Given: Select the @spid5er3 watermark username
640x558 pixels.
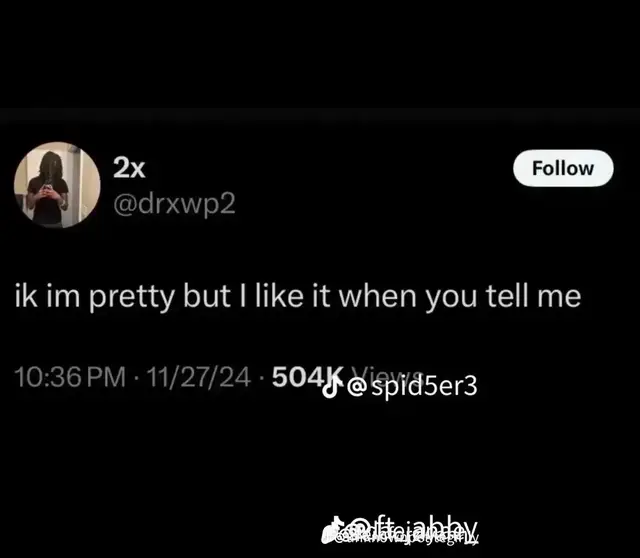Looking at the screenshot, I should click(412, 386).
